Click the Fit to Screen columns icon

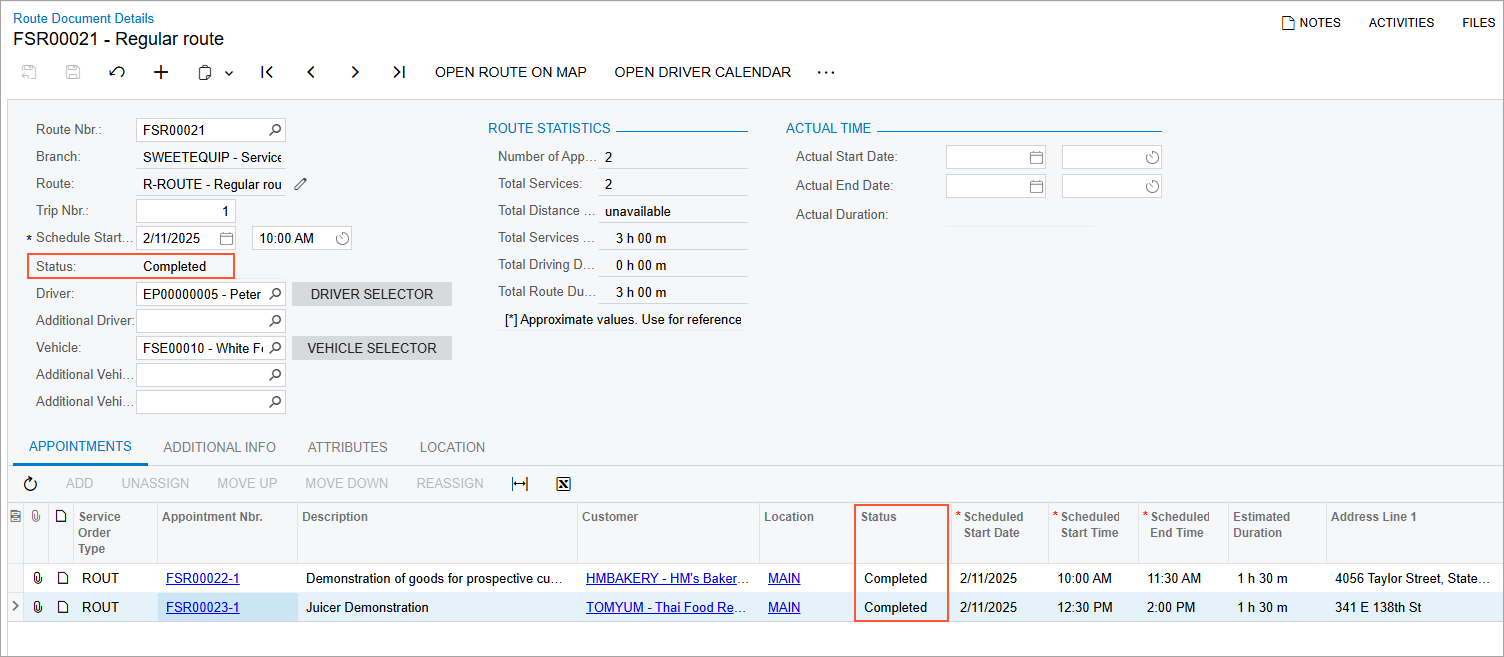click(520, 484)
